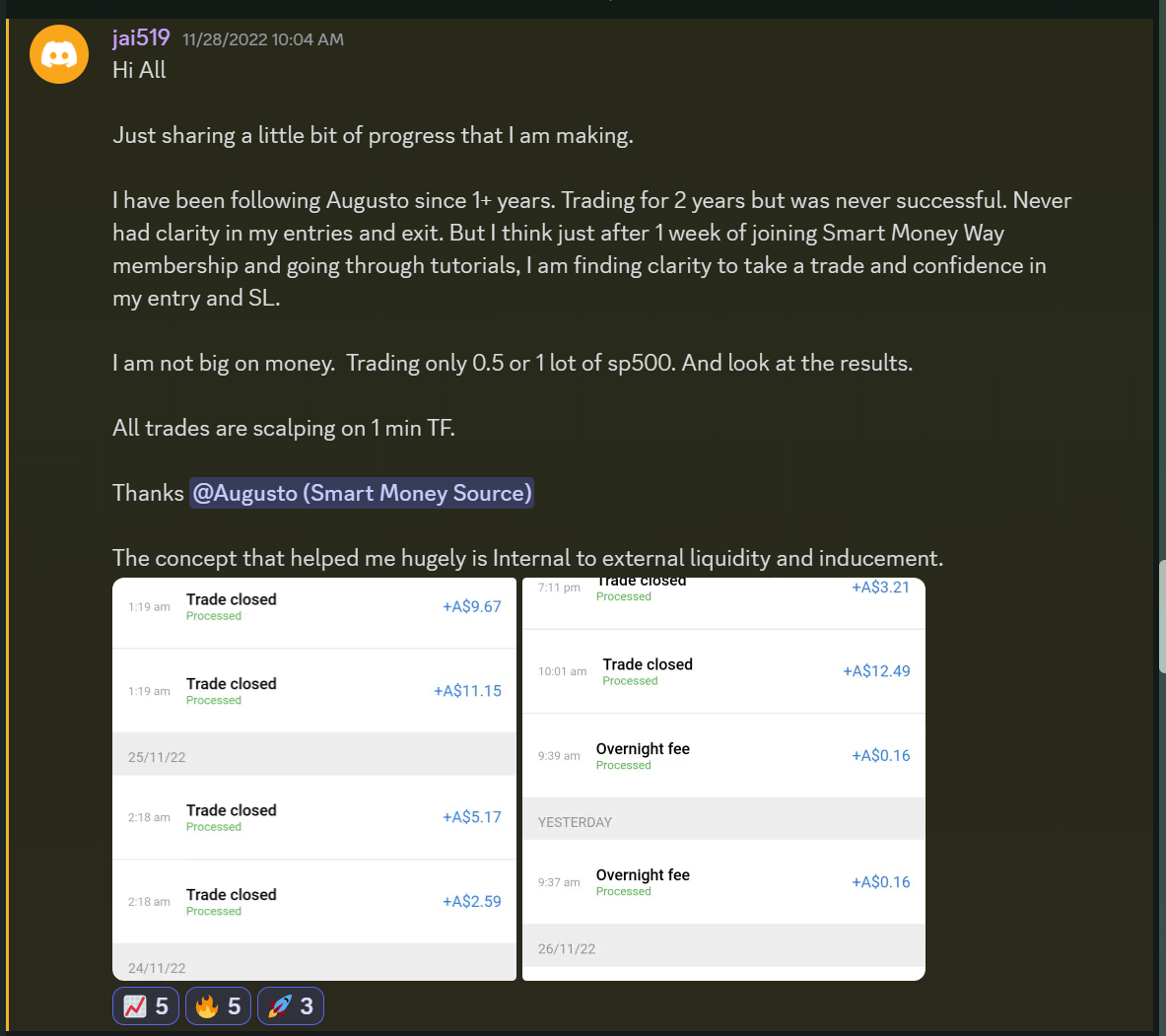This screenshot has height=1036, width=1166.
Task: Click the 7:11 pm trade time
Action: 559,587
